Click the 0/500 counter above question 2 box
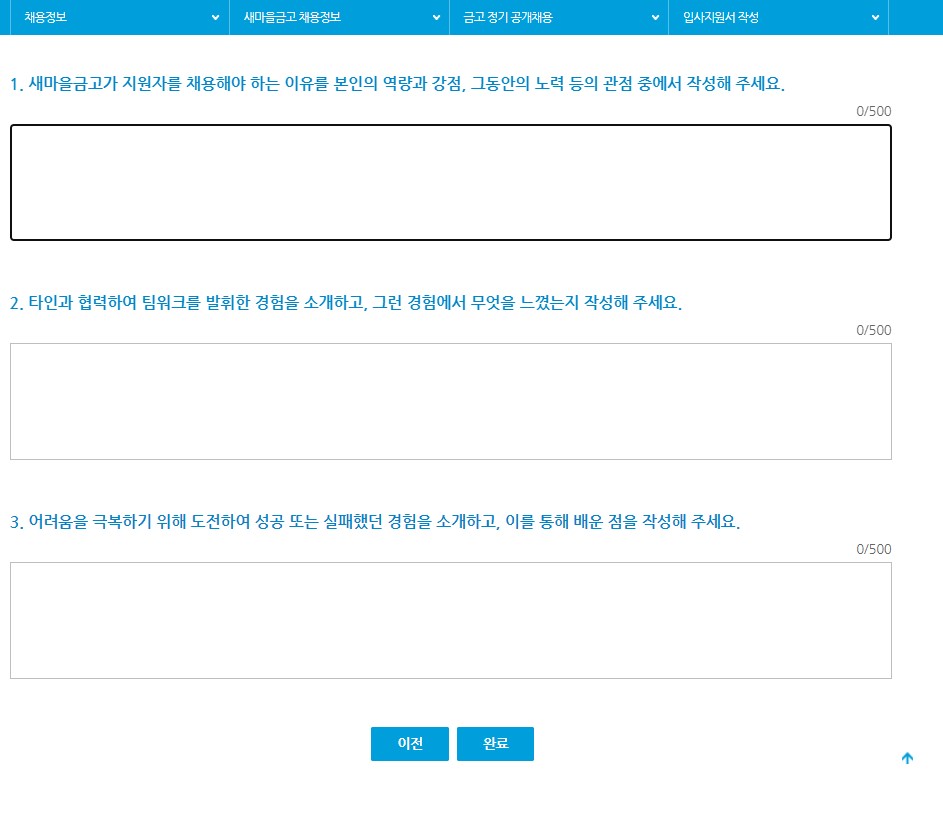Image resolution: width=943 pixels, height=822 pixels. click(874, 330)
